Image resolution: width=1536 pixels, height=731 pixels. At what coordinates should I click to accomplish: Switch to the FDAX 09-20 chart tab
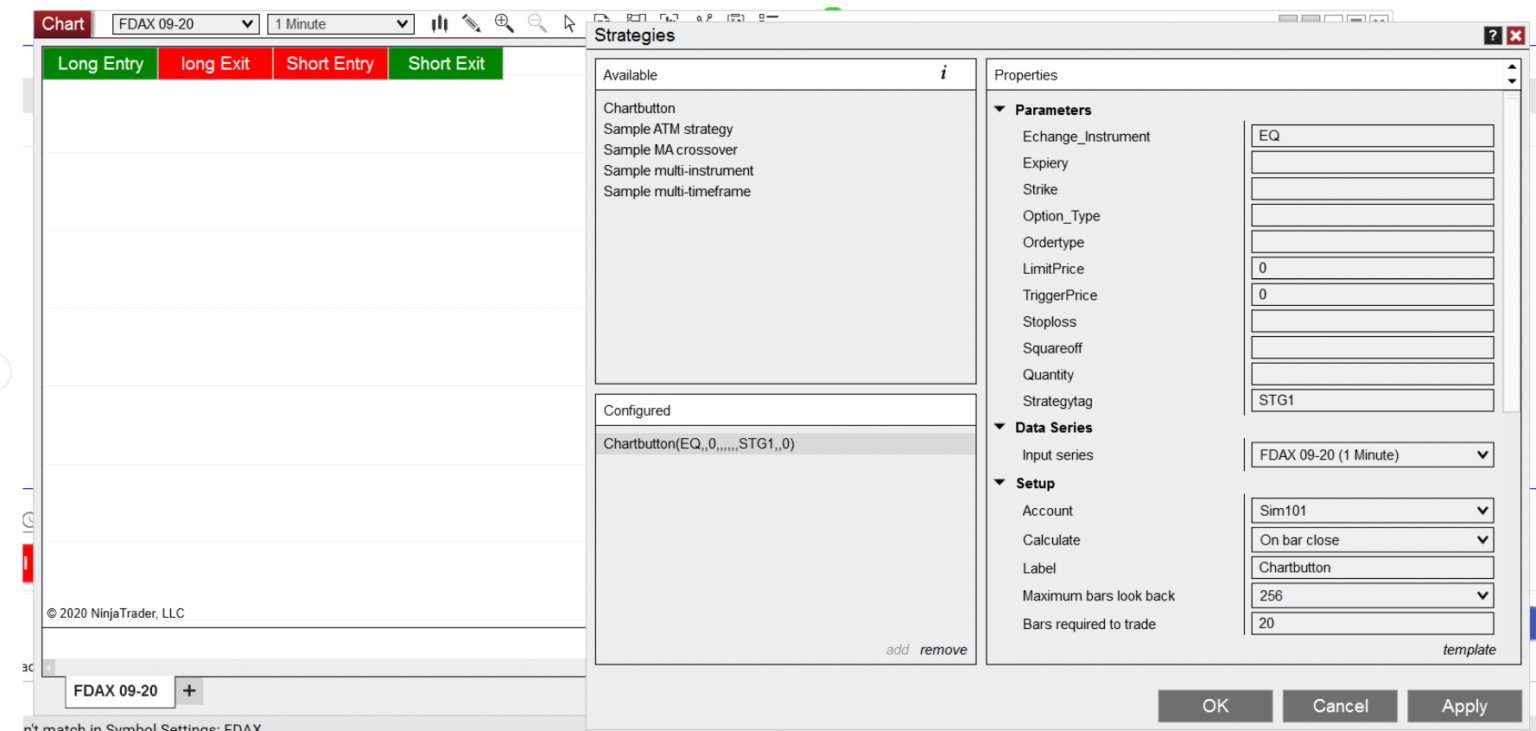click(x=117, y=691)
